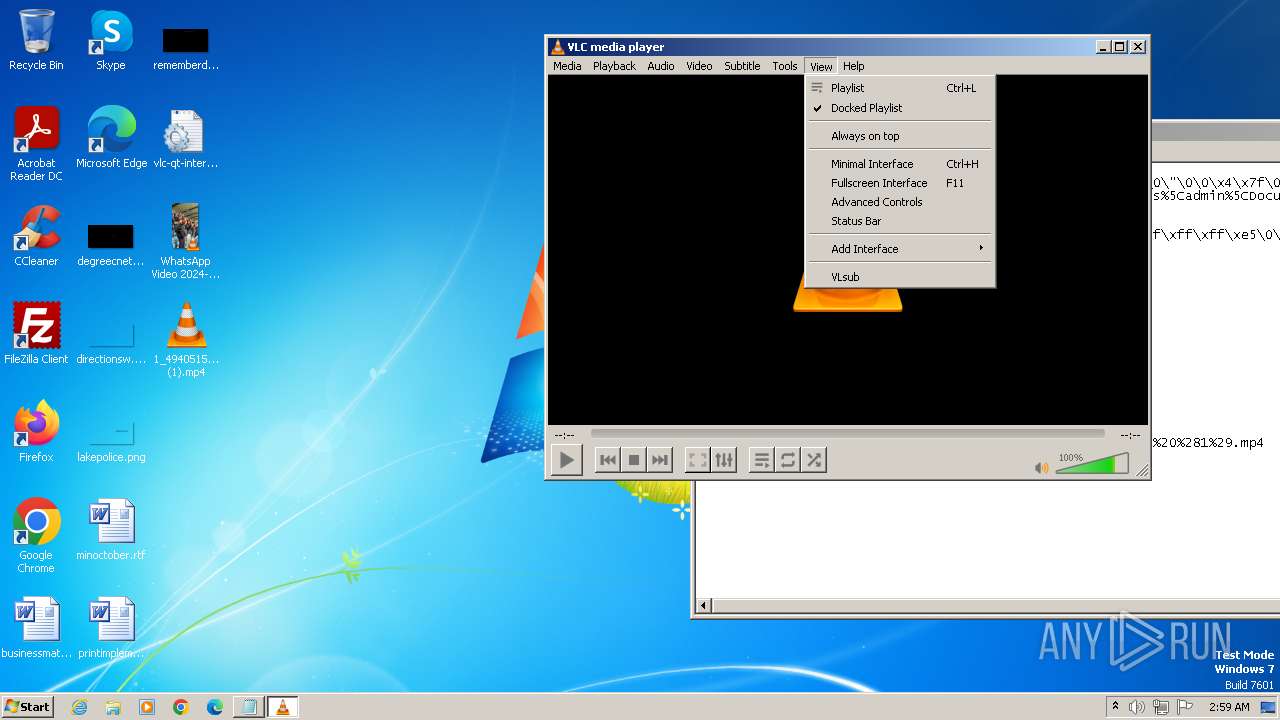1280x720 pixels.
Task: Toggle the playlist button in controls
Action: click(x=762, y=460)
